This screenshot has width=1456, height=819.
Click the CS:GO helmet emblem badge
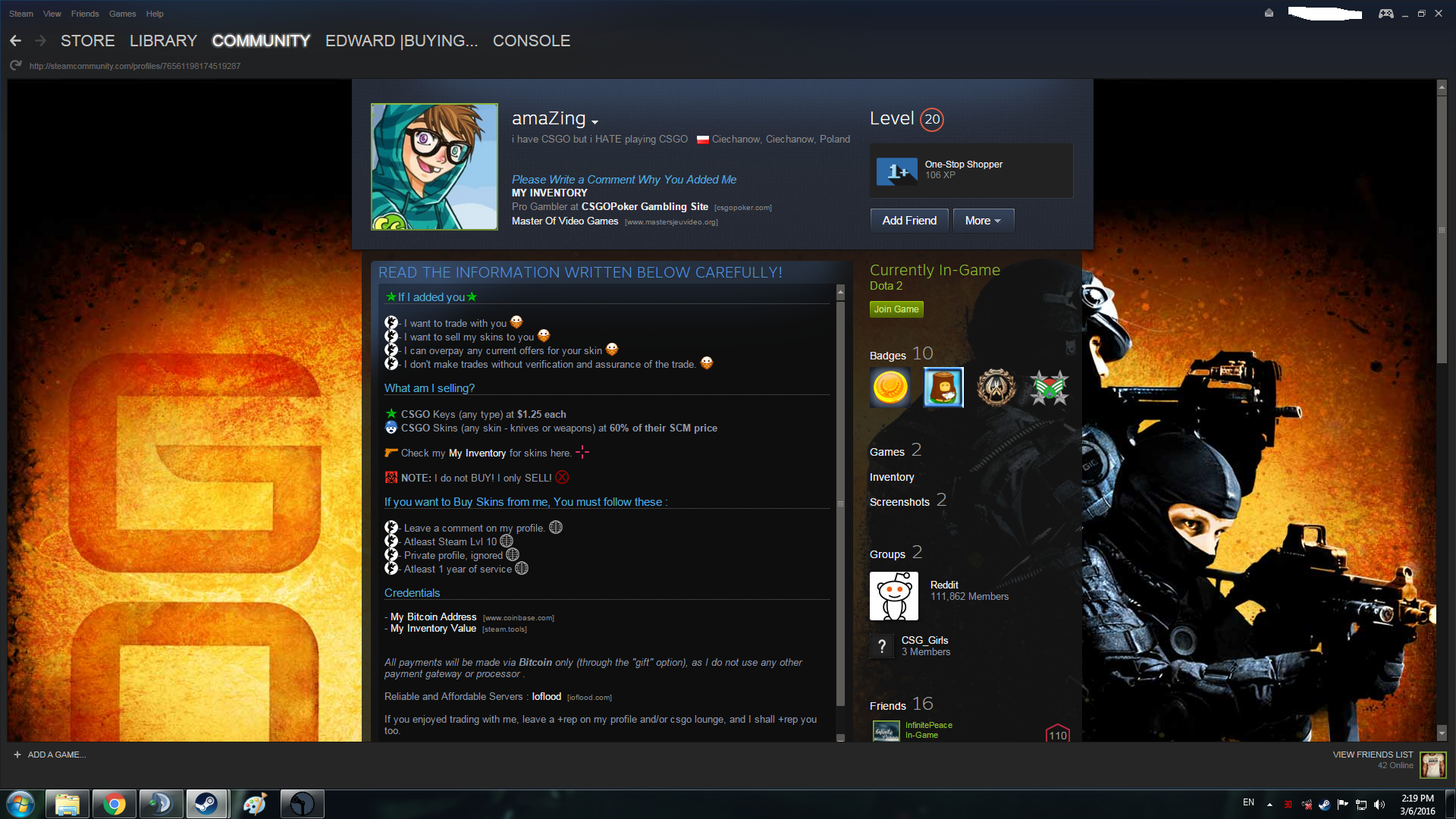pos(996,388)
